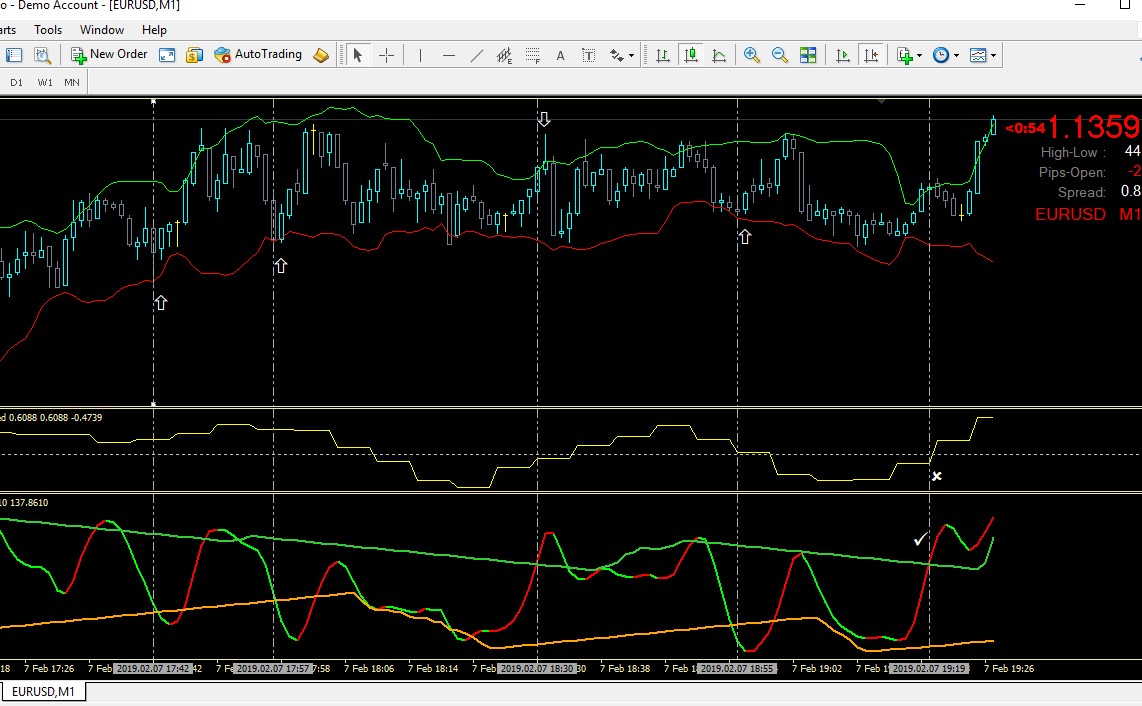
Task: Select the crosshair tool
Action: click(x=386, y=55)
